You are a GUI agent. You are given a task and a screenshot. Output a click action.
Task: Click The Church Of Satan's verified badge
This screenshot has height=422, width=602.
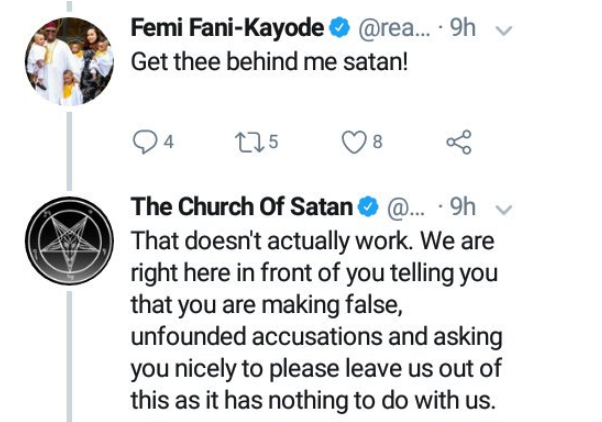tap(369, 209)
